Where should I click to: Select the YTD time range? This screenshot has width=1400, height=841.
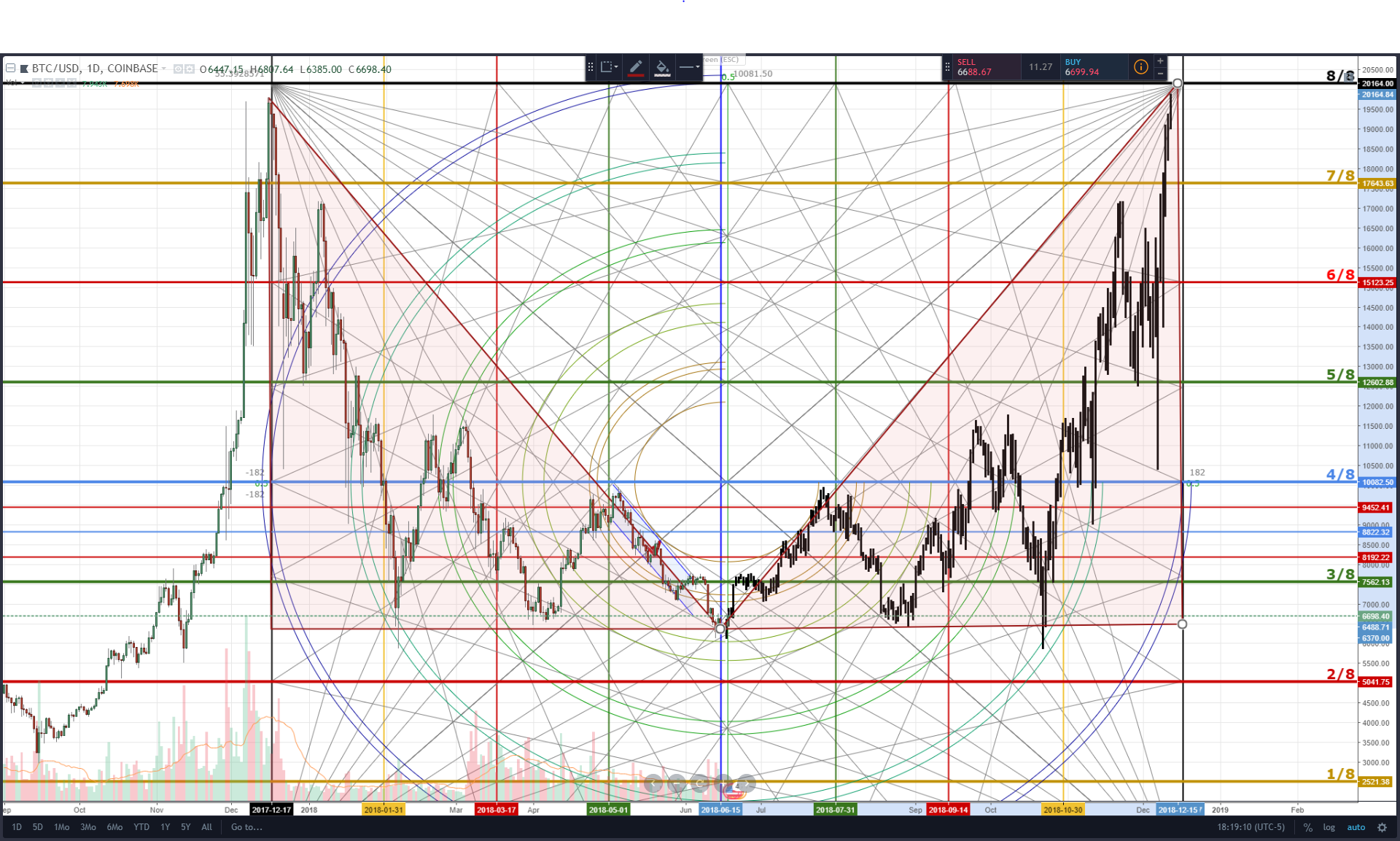click(141, 827)
